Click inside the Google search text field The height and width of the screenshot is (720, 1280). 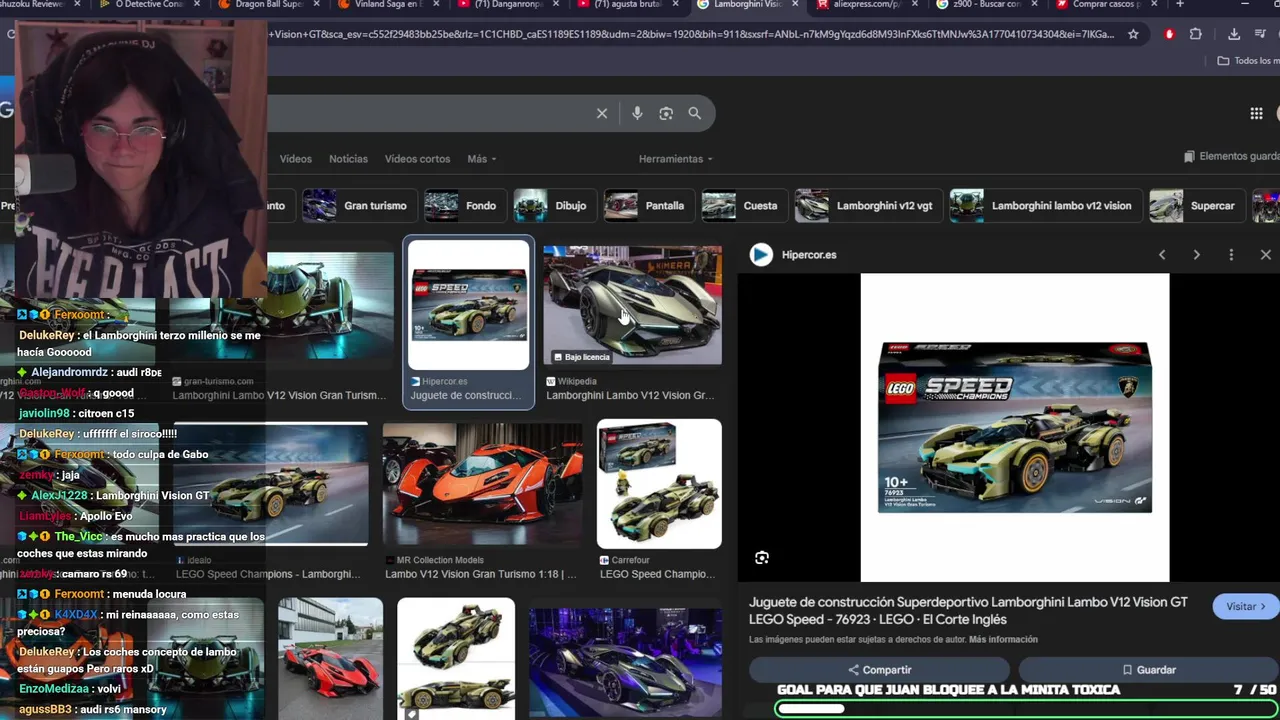[x=430, y=113]
